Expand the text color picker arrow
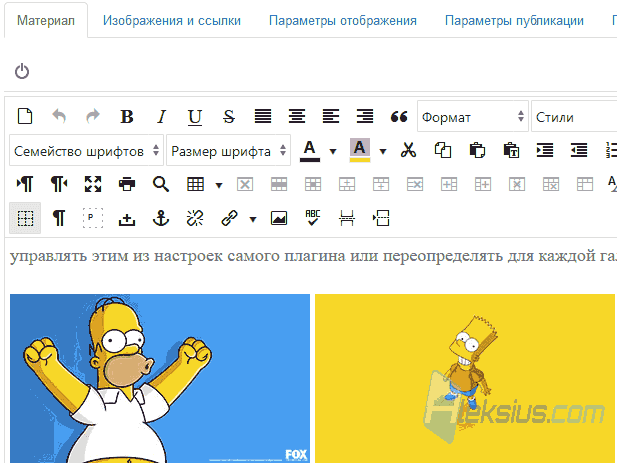 coord(333,151)
